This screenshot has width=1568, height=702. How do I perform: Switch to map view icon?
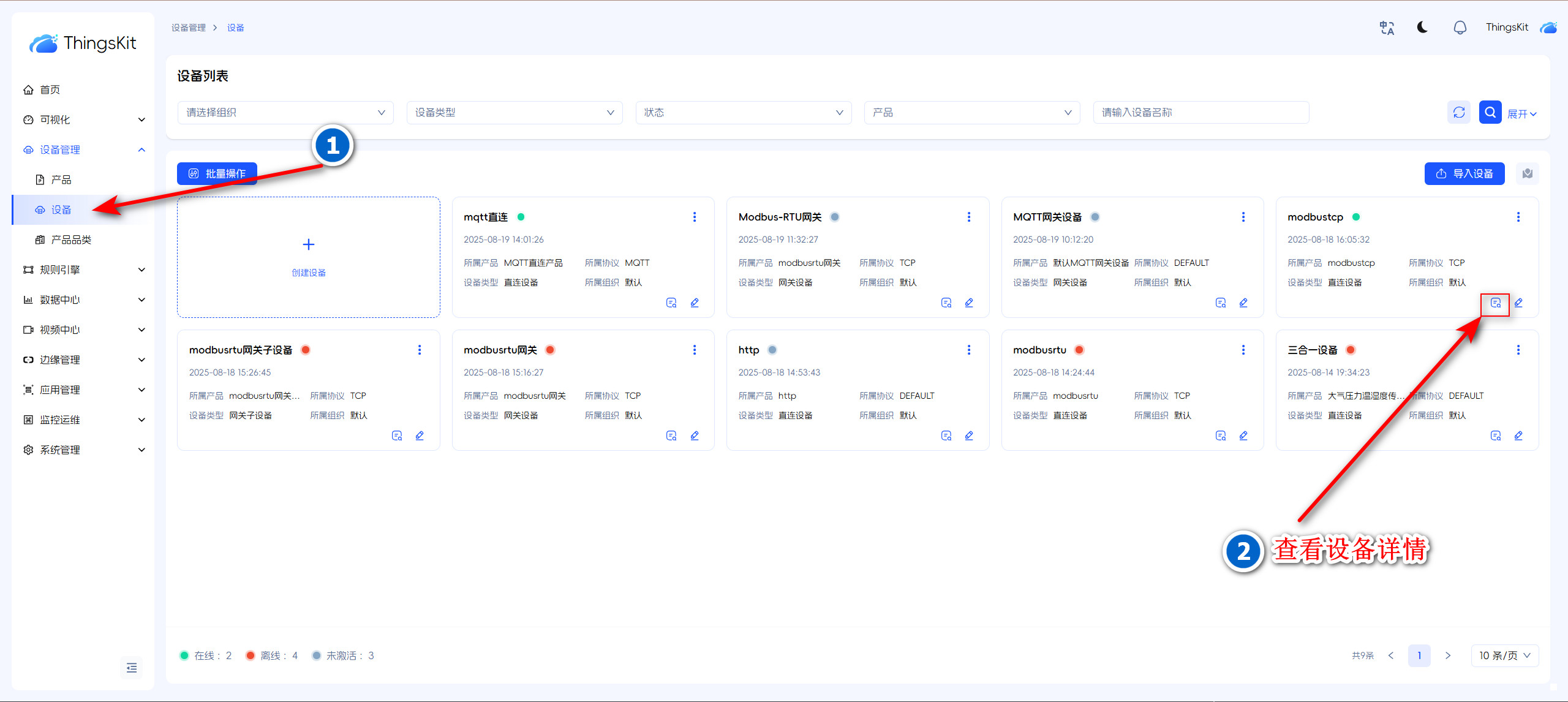click(1528, 173)
